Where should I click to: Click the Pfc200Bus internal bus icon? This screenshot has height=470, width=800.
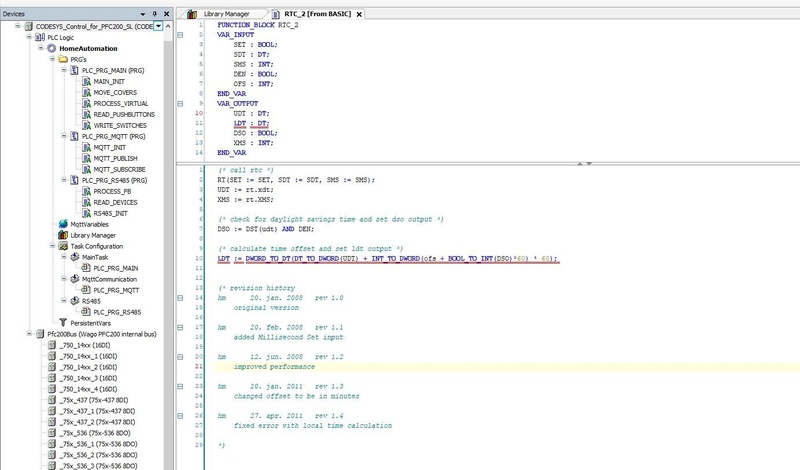tap(40, 334)
